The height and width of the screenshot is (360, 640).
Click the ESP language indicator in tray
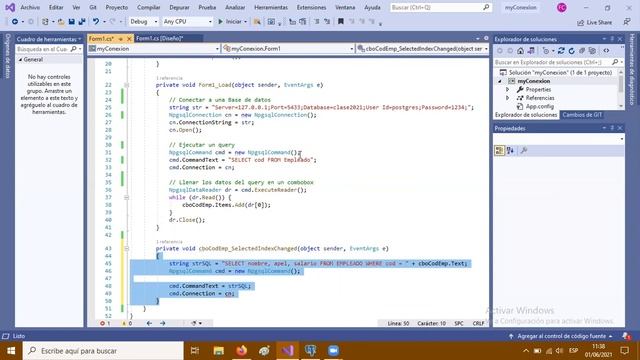click(x=573, y=351)
